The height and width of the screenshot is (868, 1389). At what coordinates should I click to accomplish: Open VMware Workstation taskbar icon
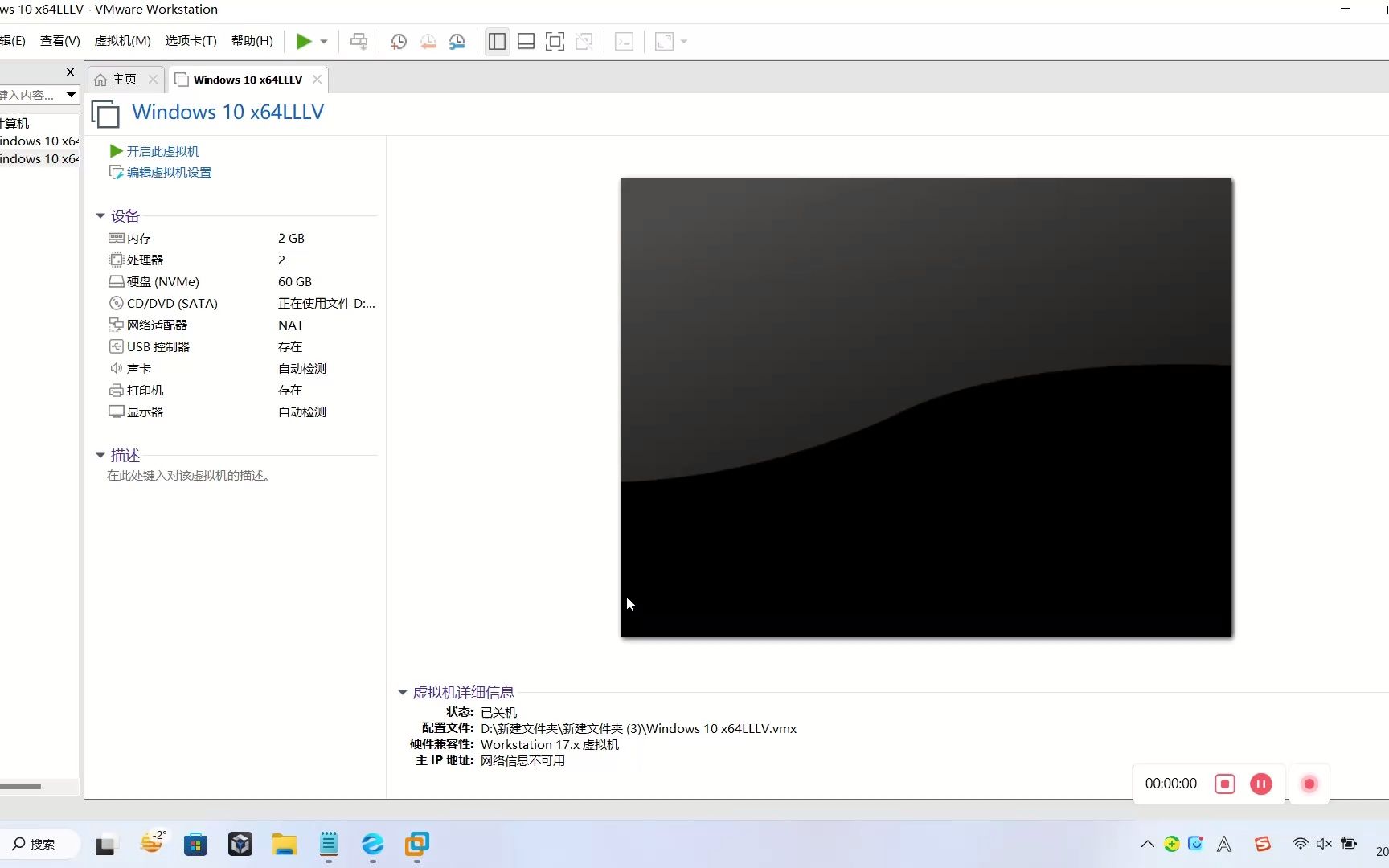coord(417,844)
